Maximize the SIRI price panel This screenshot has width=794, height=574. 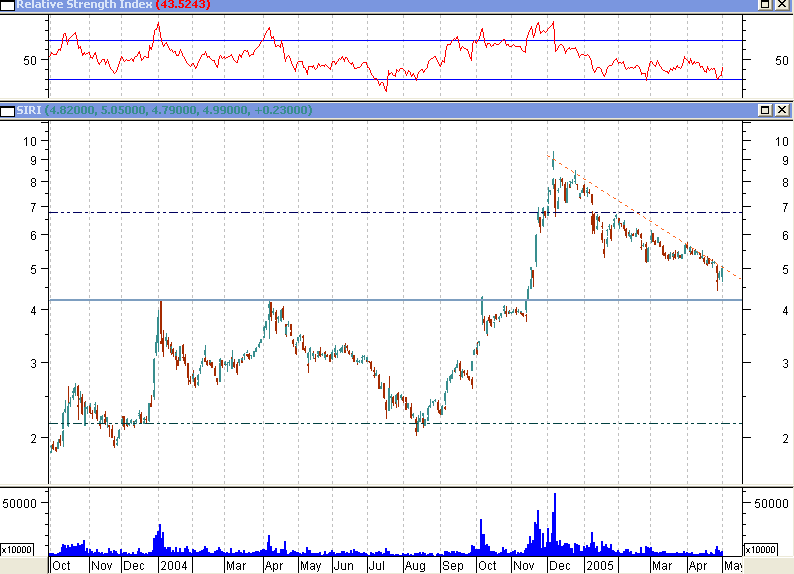coord(765,110)
